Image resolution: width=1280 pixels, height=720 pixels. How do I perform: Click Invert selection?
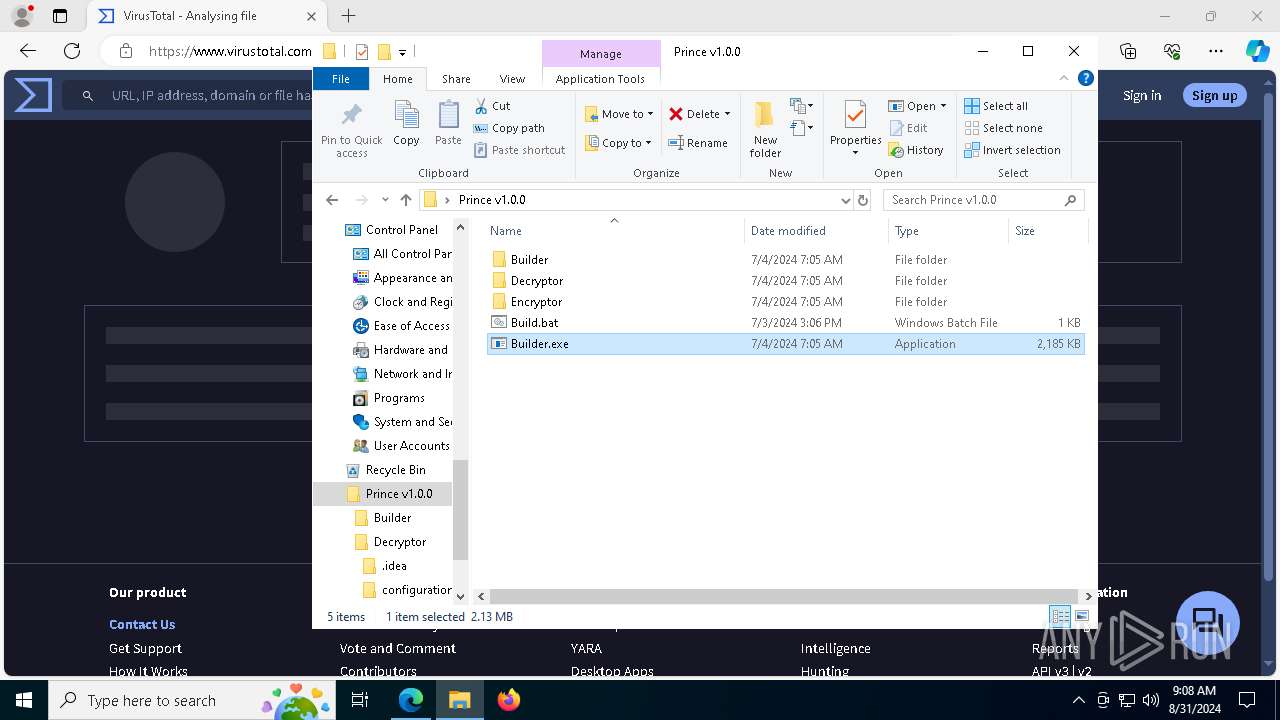tap(1012, 150)
